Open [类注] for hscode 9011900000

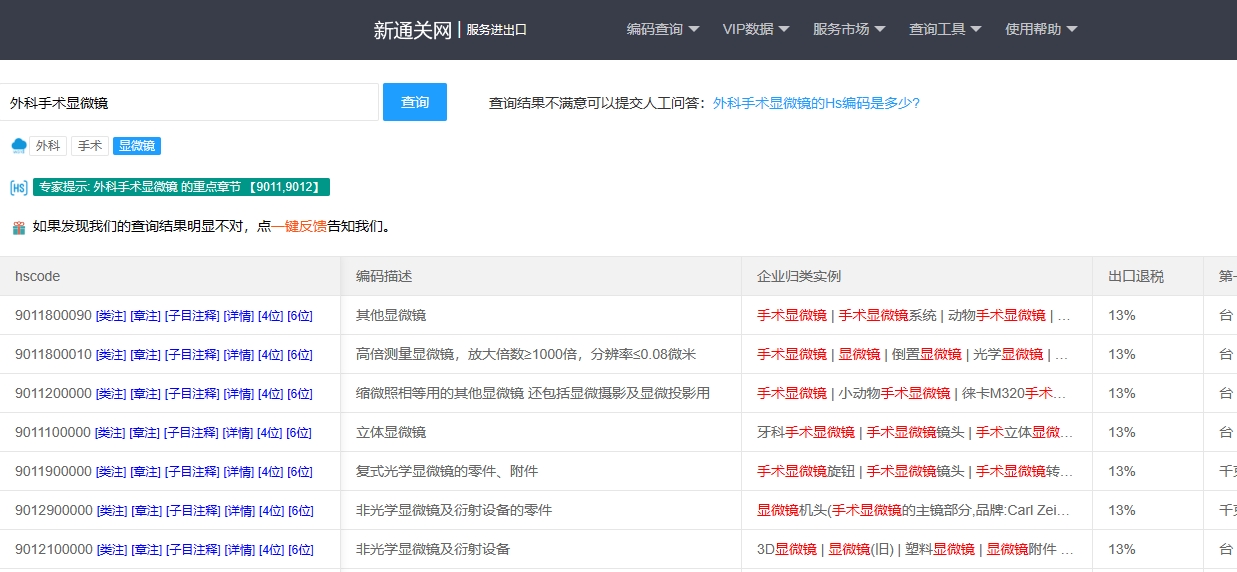tap(111, 472)
